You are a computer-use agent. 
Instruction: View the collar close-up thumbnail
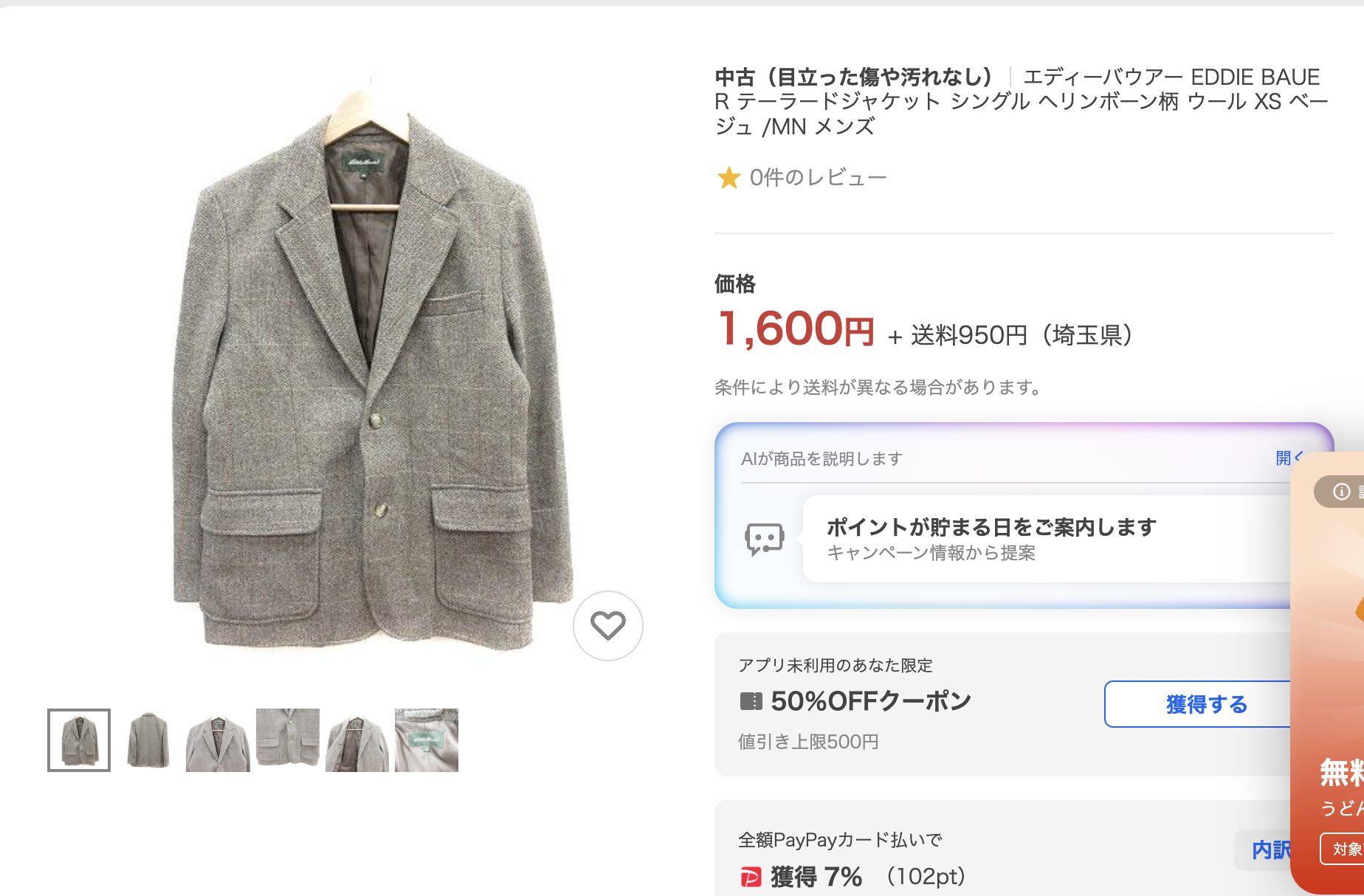coord(218,740)
